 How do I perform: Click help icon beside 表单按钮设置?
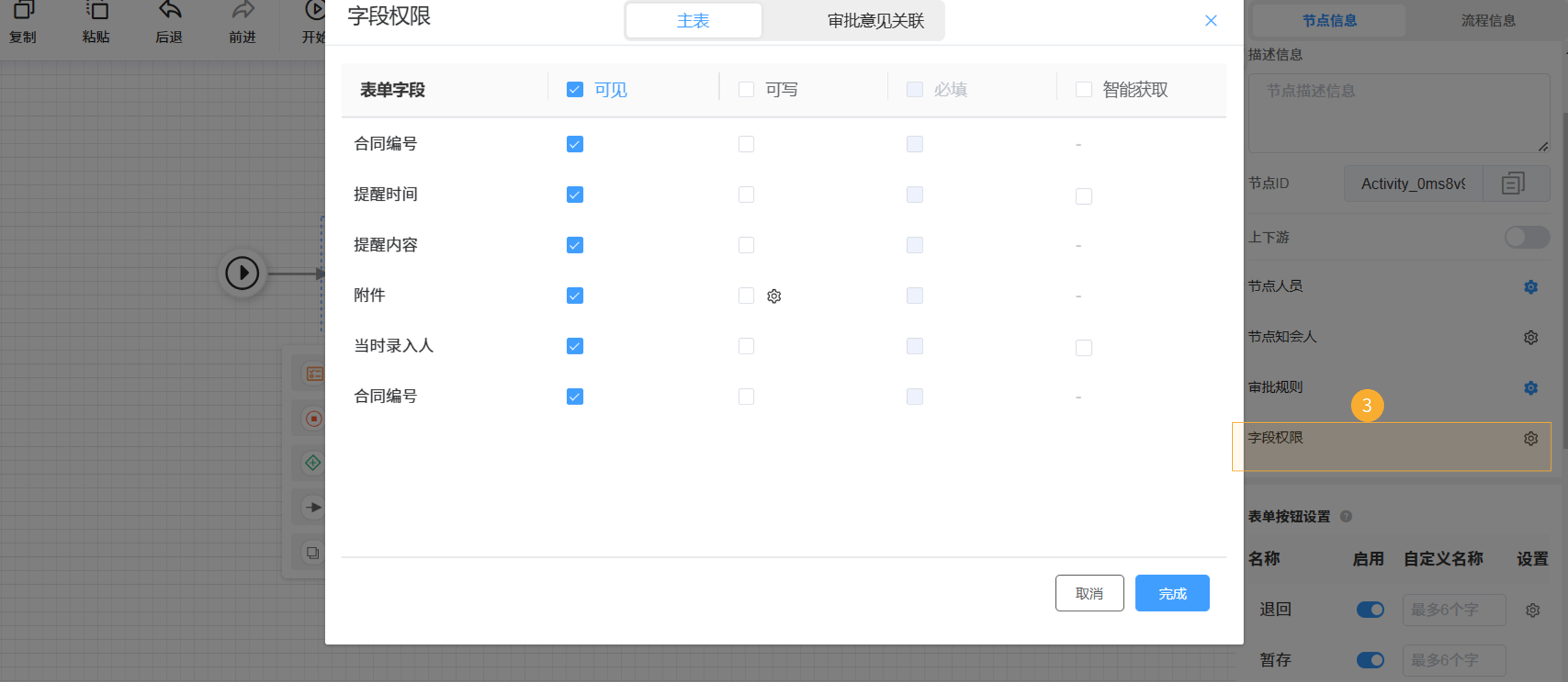[x=1346, y=516]
